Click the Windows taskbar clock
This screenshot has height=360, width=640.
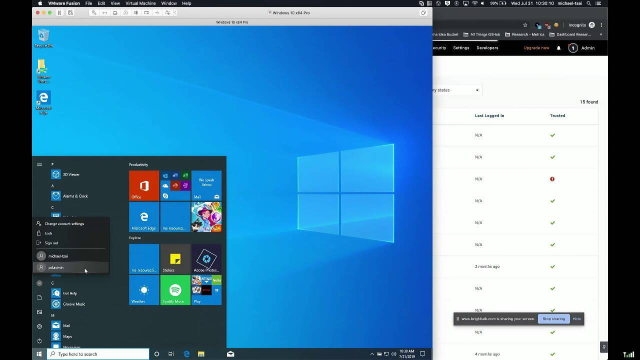click(407, 354)
